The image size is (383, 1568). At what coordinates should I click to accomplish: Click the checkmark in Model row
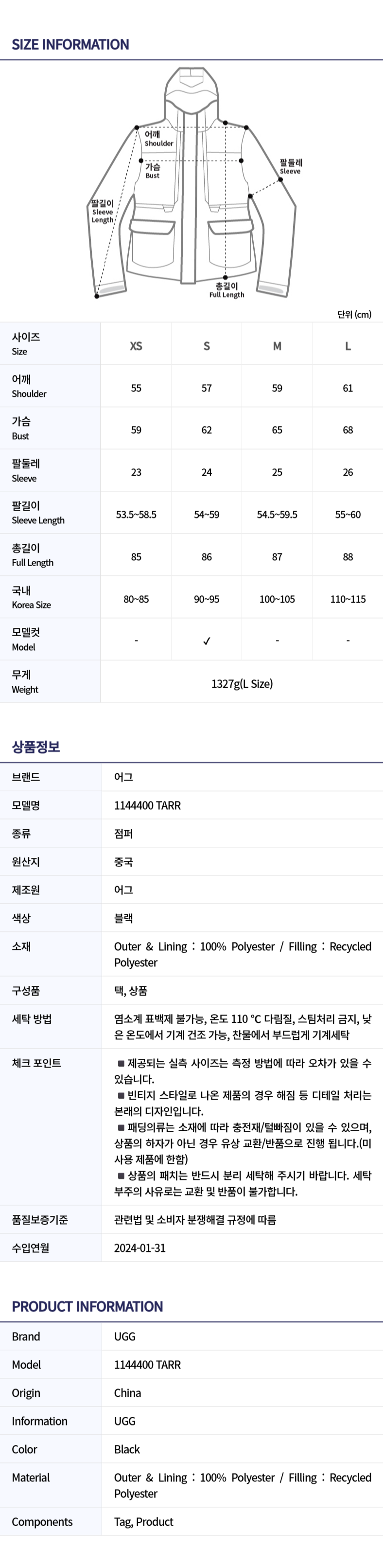pyautogui.click(x=207, y=641)
